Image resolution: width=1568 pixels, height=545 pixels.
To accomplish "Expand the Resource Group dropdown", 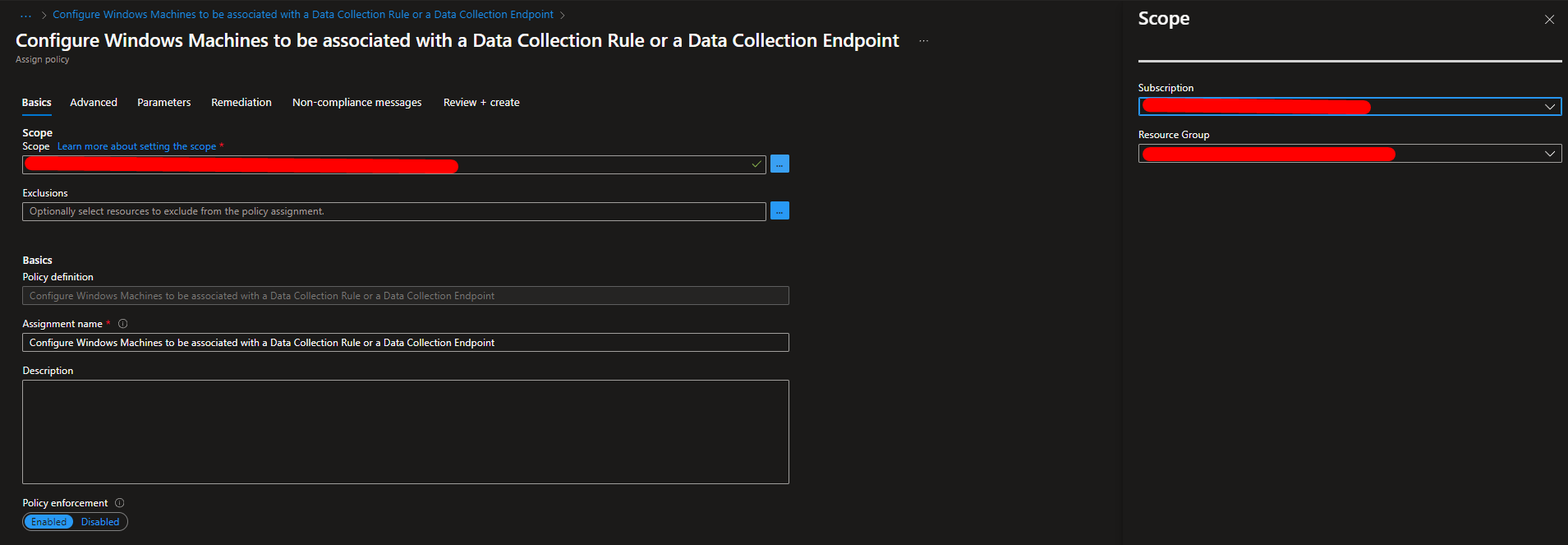I will coord(1549,154).
